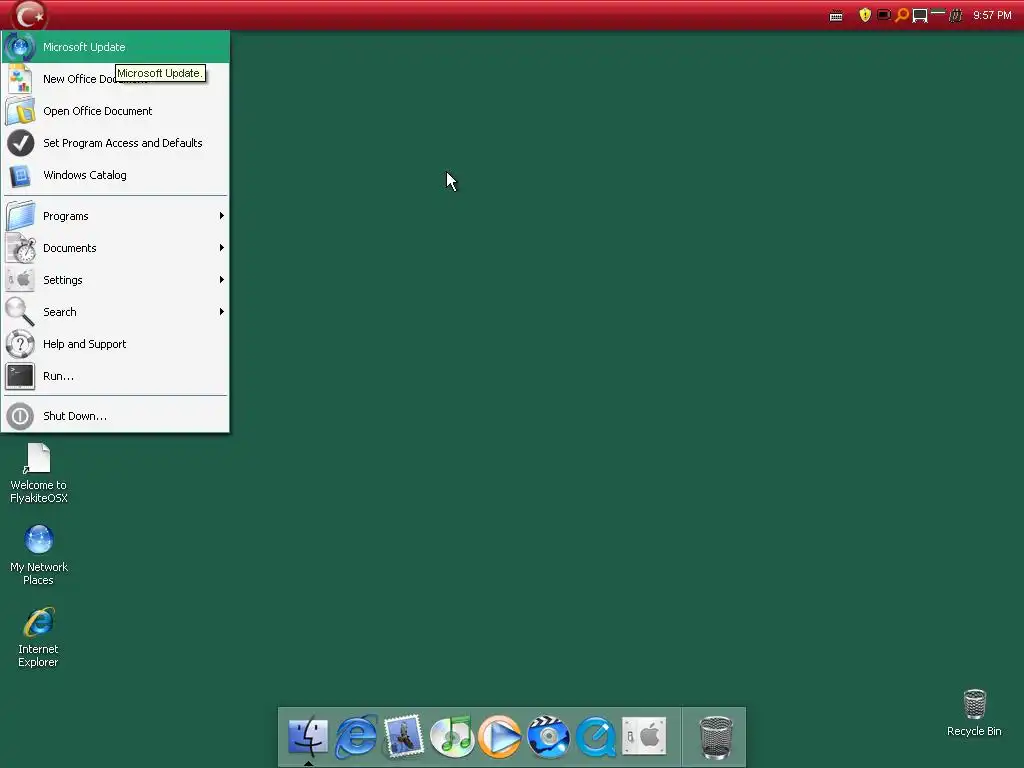Click the Microsoft Update globe icon

click(x=20, y=47)
